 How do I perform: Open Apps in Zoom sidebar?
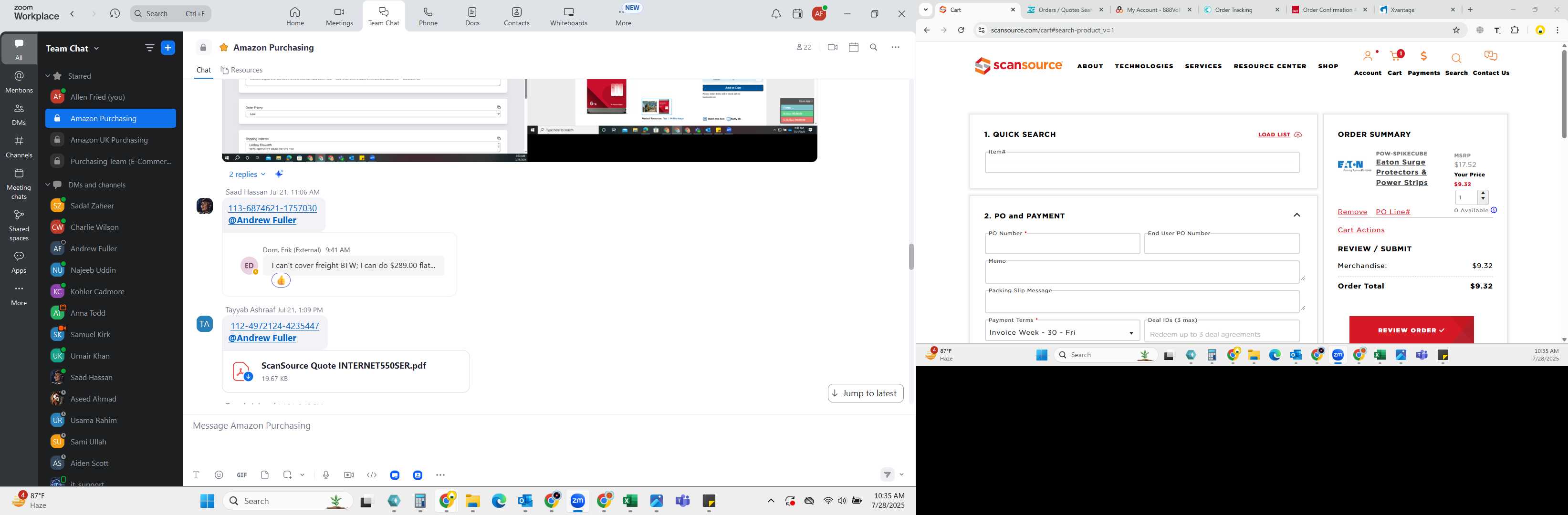(19, 263)
